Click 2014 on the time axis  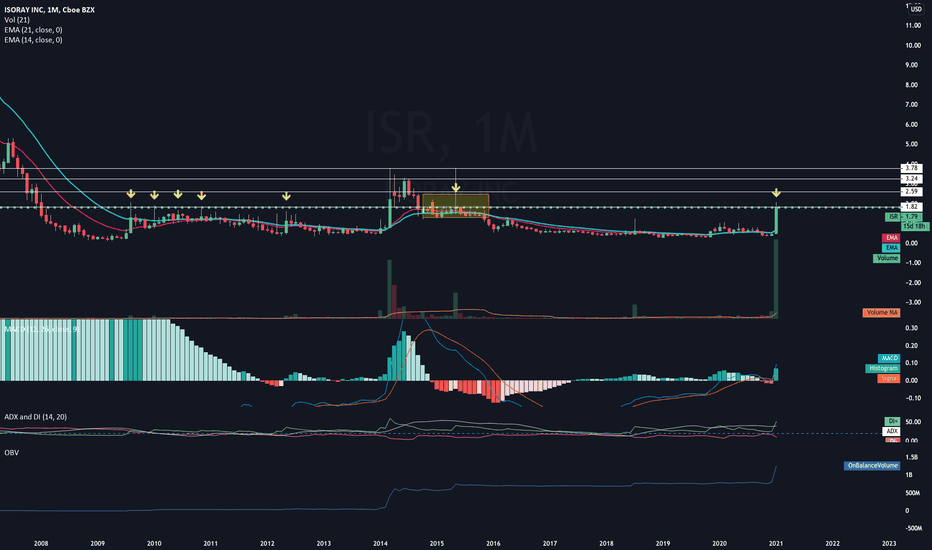point(380,543)
